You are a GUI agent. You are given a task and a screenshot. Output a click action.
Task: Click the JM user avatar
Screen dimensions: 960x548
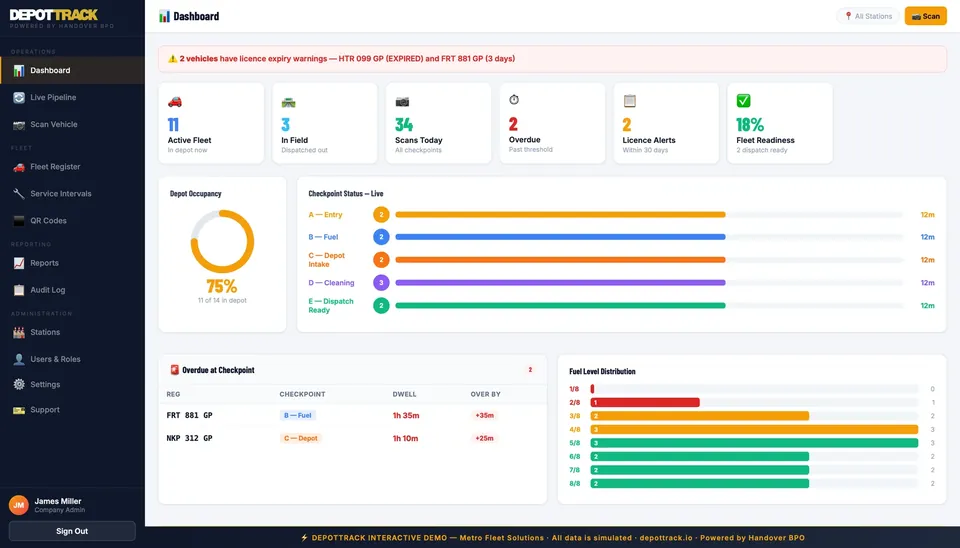point(18,505)
